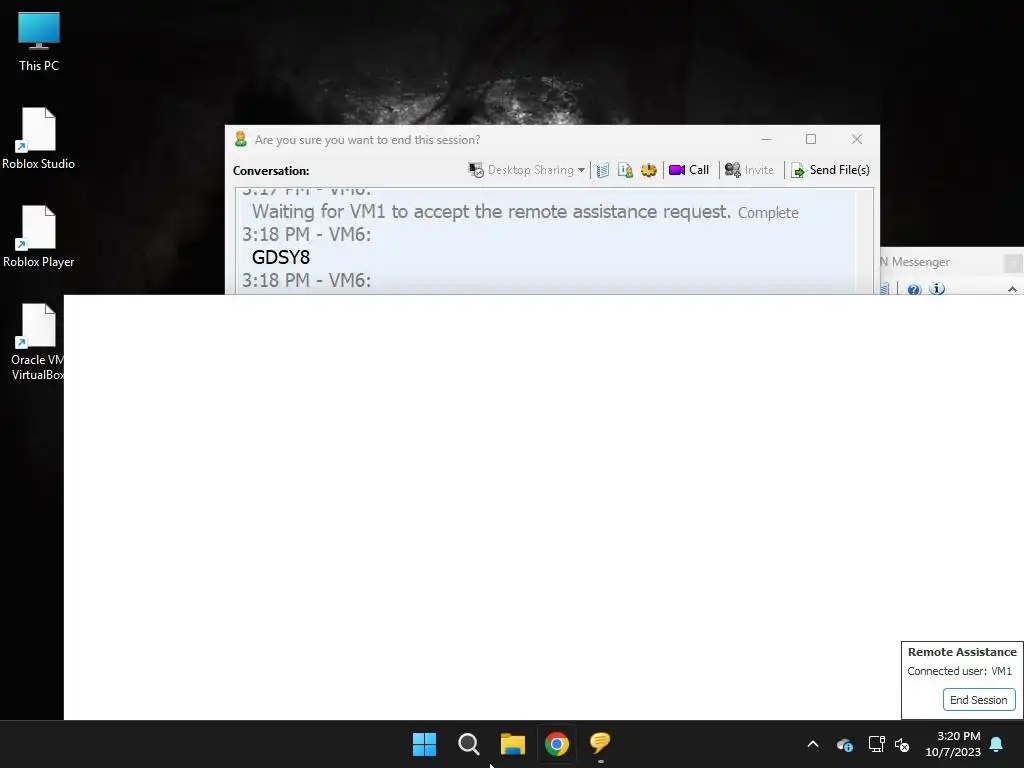
Task: Select the Oracle VM VirtualBox shortcut
Action: click(37, 342)
